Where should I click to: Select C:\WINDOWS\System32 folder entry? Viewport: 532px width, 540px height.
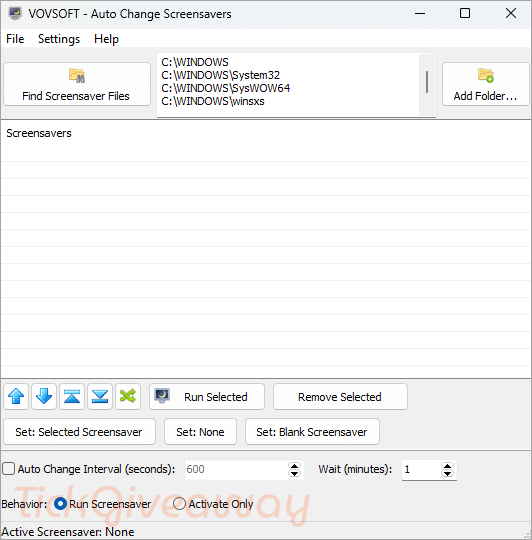220,75
